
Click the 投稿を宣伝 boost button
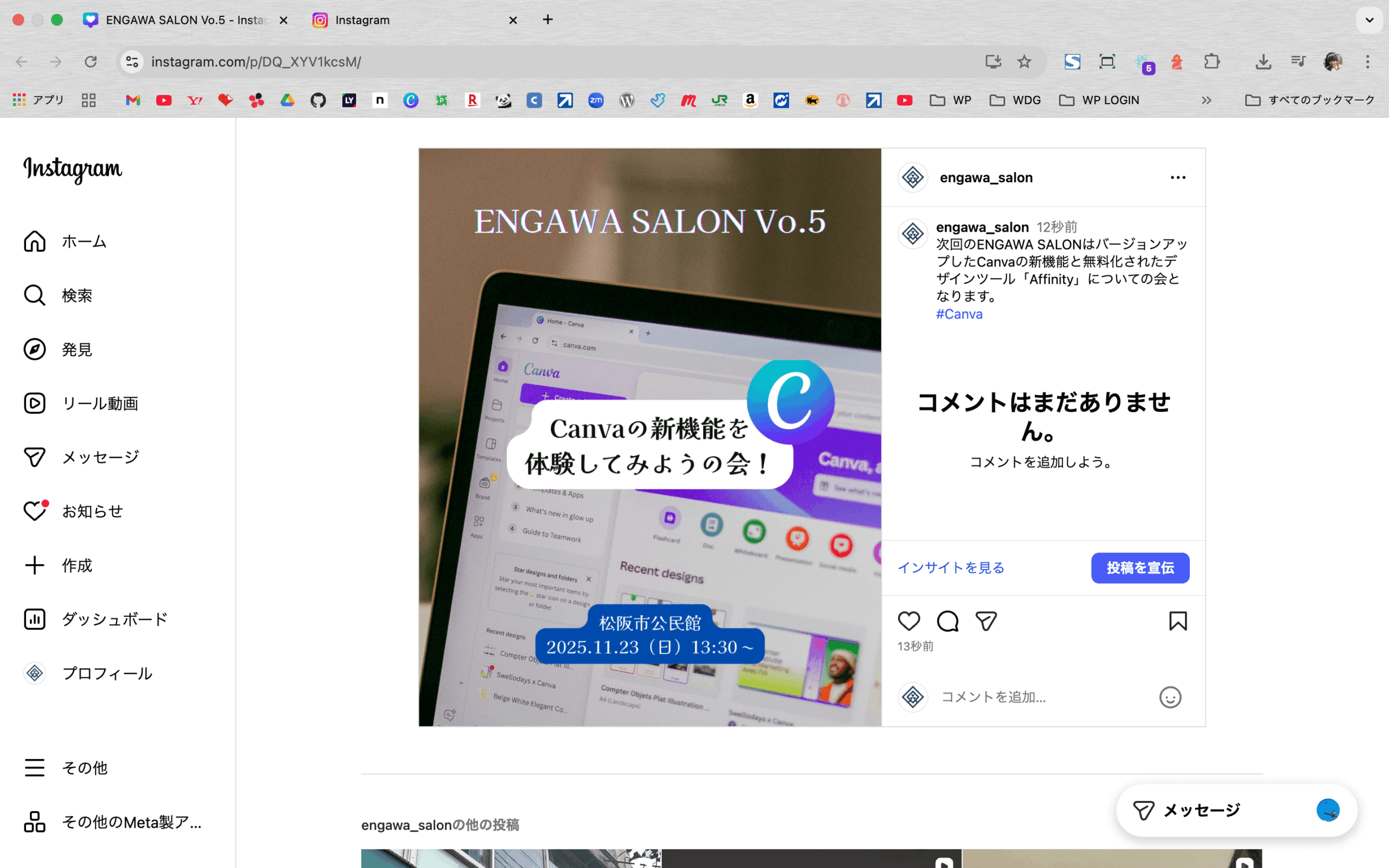1140,568
